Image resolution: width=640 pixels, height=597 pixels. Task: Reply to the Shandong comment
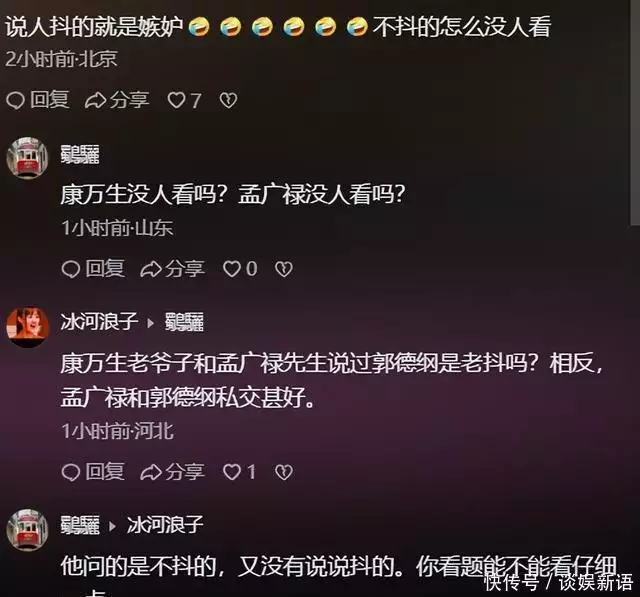[x=93, y=269]
